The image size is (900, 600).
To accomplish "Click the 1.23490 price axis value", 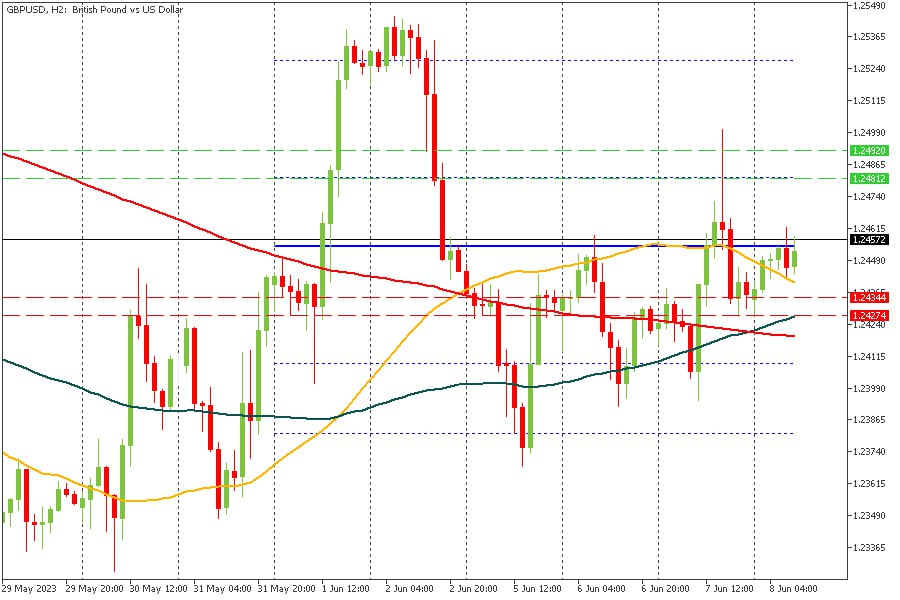I will pos(869,516).
